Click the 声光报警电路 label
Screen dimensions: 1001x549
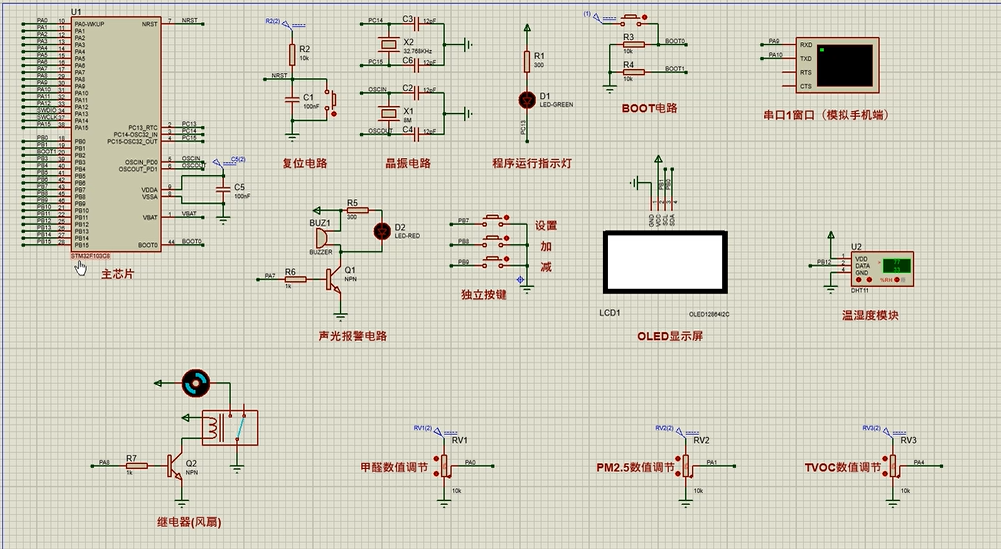[x=353, y=336]
